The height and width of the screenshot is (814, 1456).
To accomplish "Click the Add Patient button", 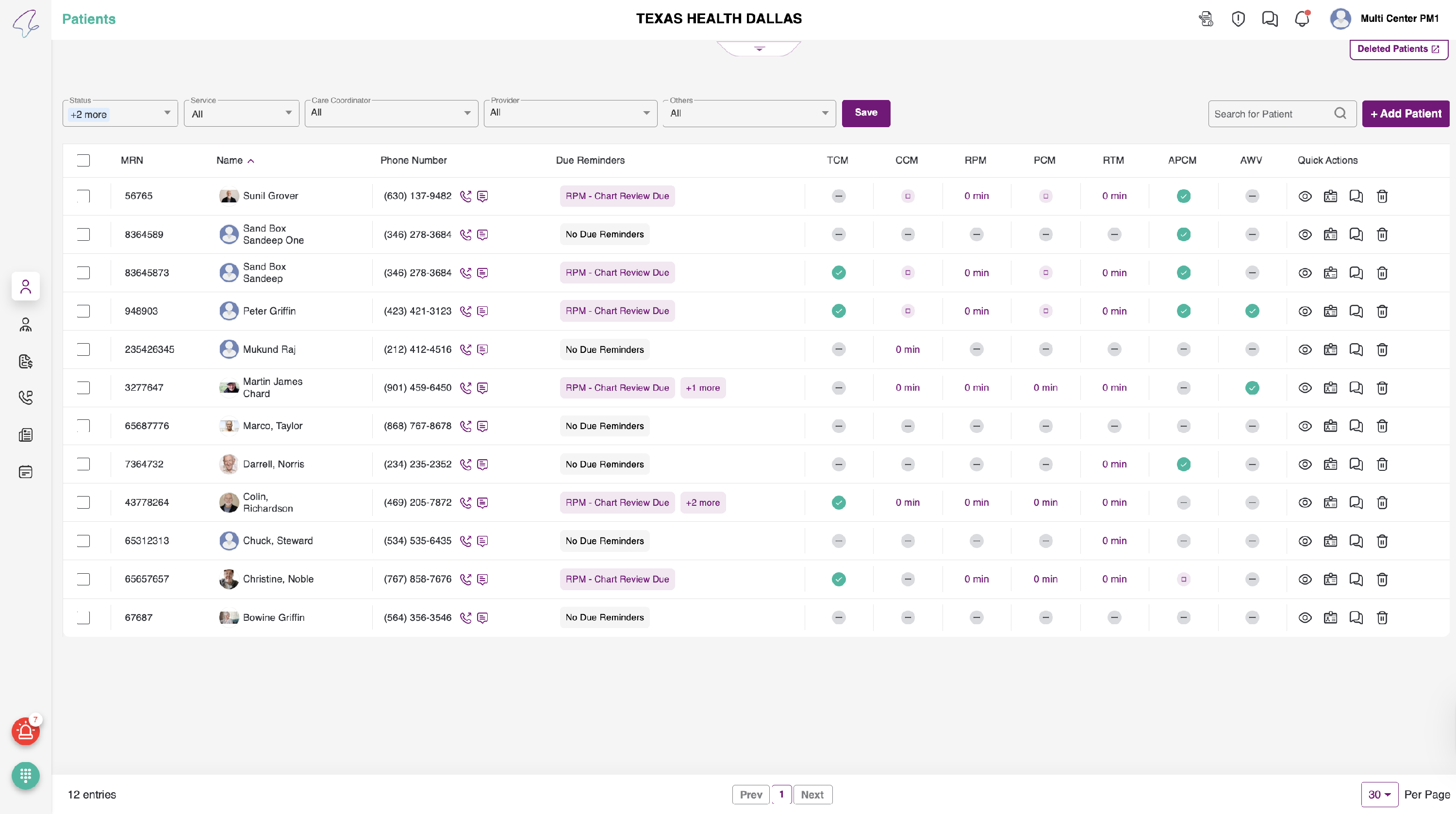I will coord(1405,114).
